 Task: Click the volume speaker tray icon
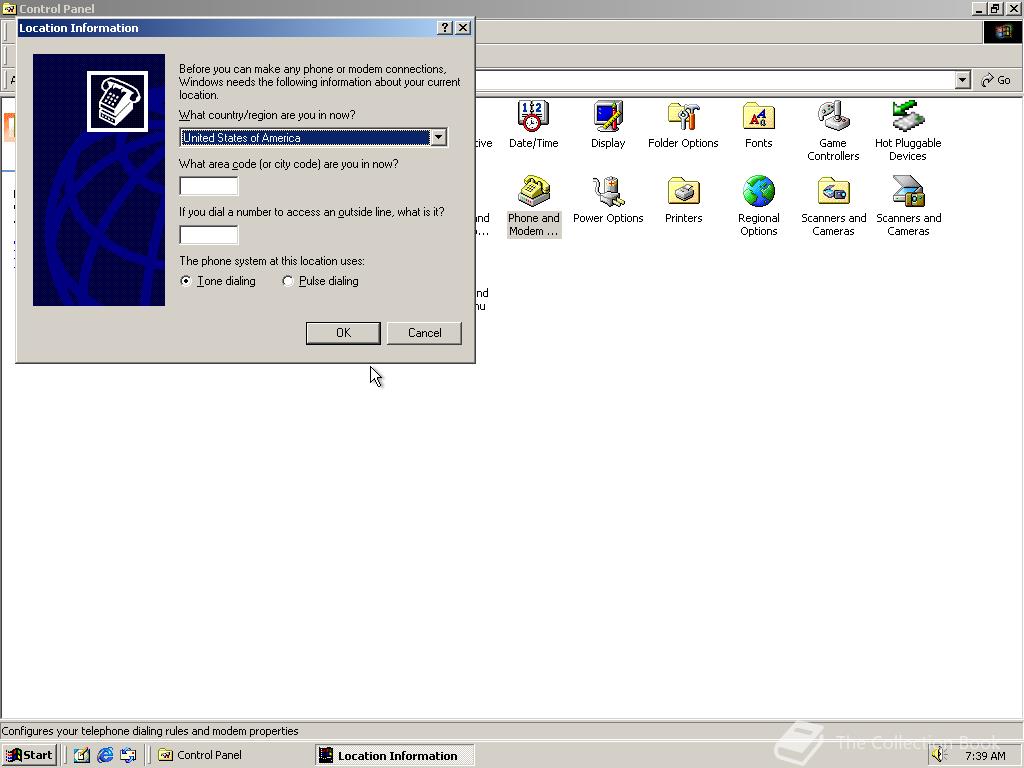click(939, 755)
